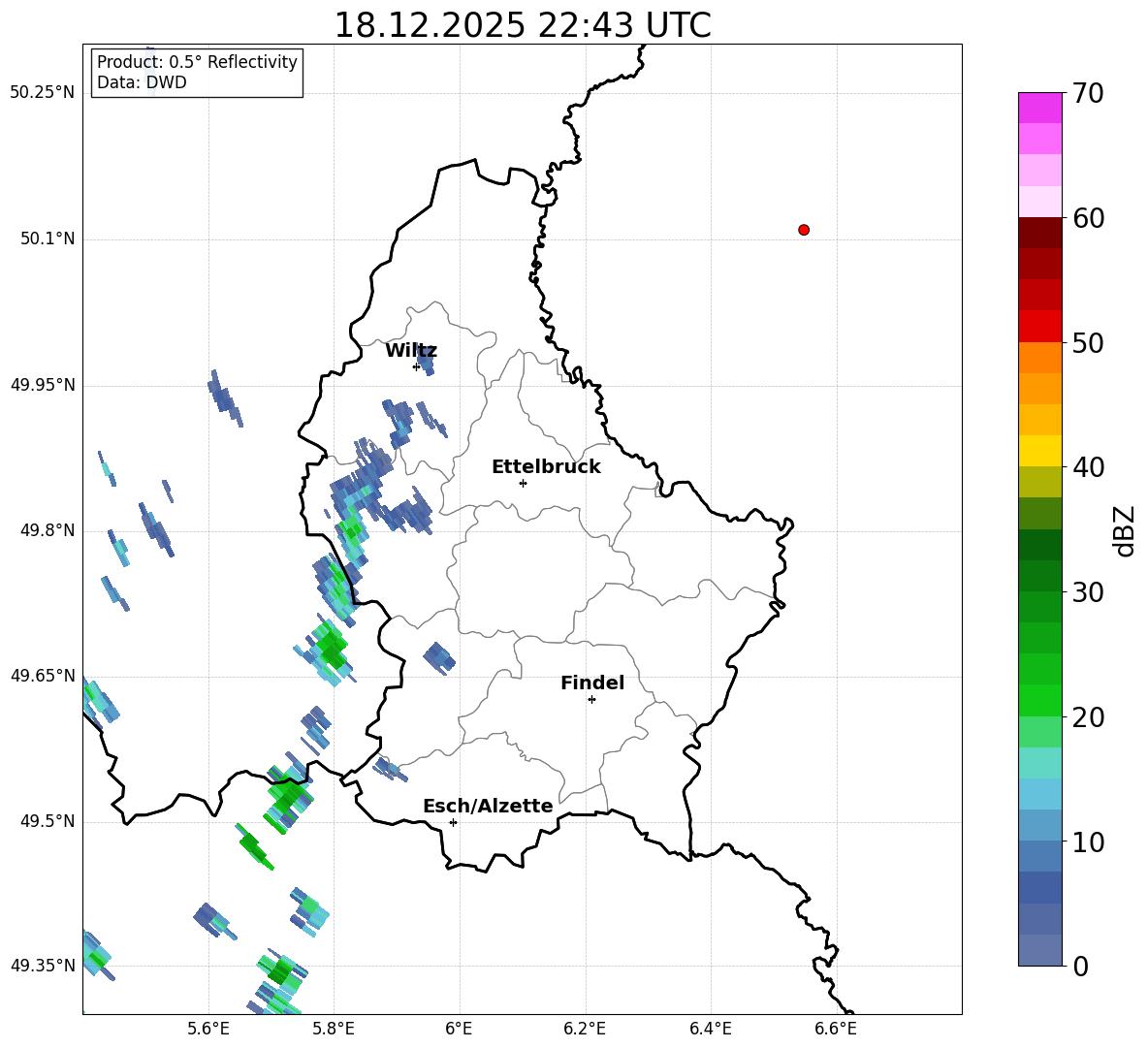The image size is (1148, 1048).
Task: Click the Data: DWD text
Action: 142,82
